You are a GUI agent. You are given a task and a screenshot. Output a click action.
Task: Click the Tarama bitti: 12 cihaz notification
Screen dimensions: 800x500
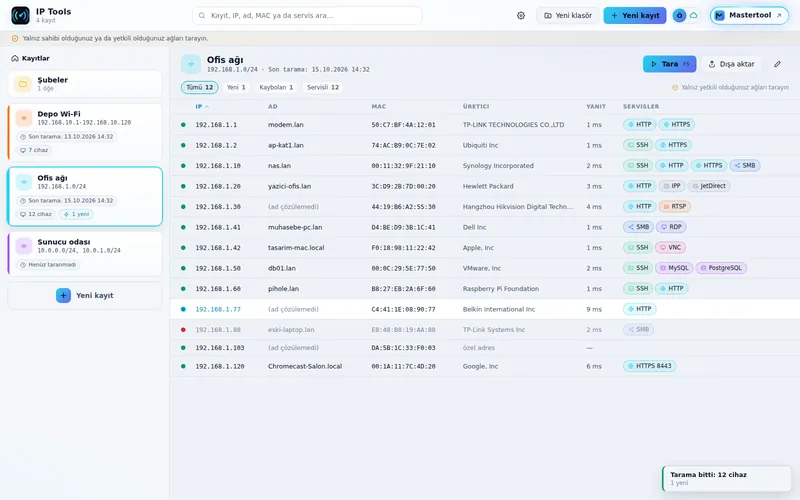727,478
